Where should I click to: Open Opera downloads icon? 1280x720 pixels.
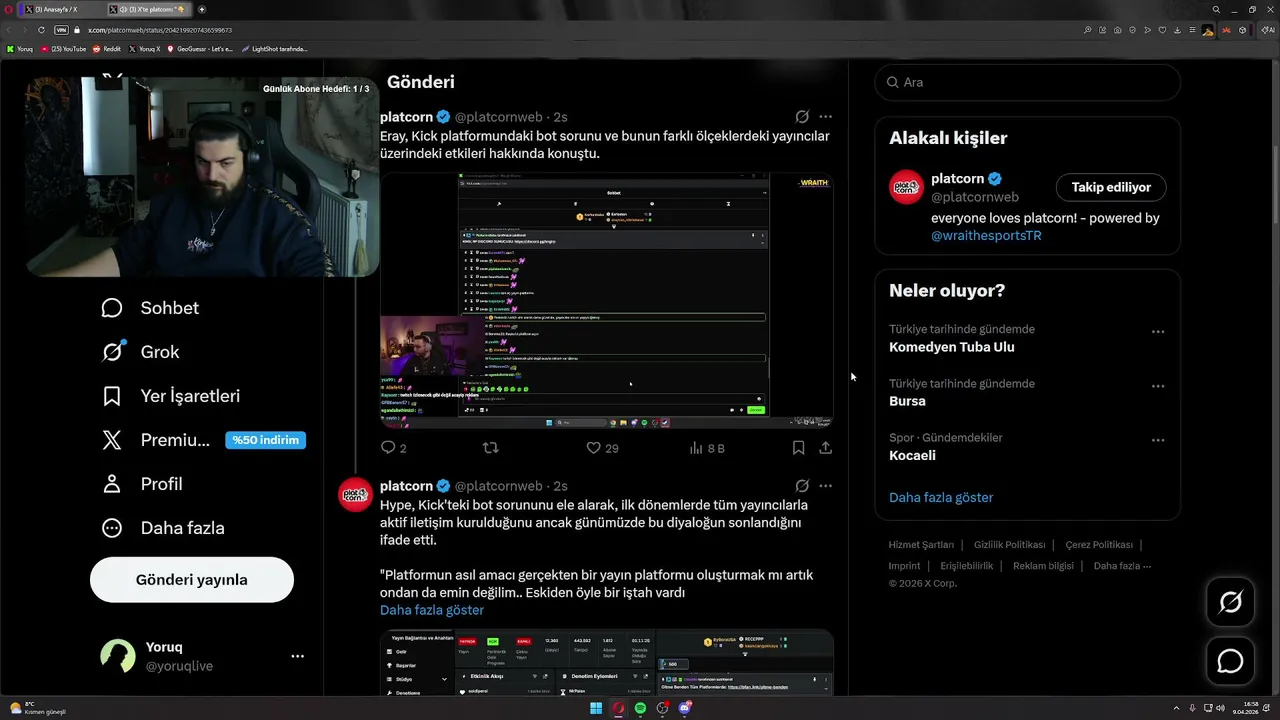[x=1177, y=30]
